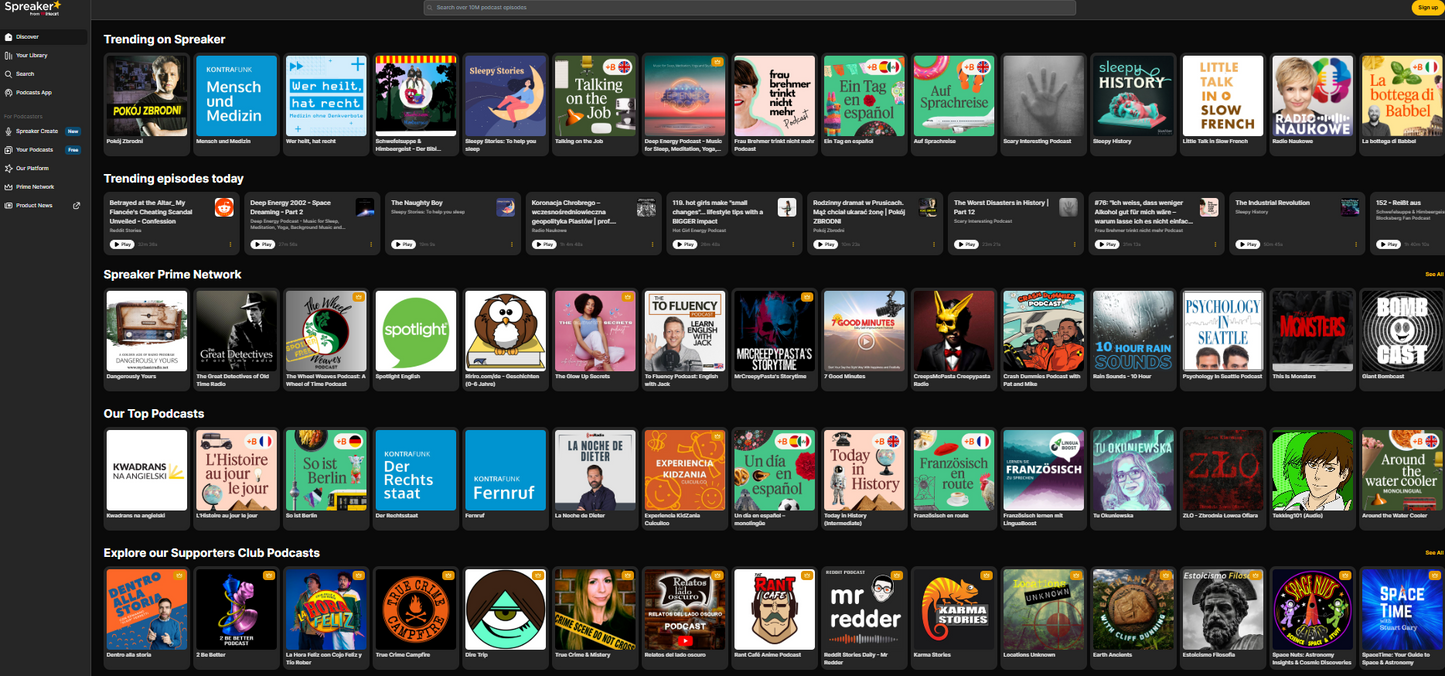Click See All for Spreaker Prime Network
This screenshot has height=676, width=1445.
pyautogui.click(x=1434, y=274)
